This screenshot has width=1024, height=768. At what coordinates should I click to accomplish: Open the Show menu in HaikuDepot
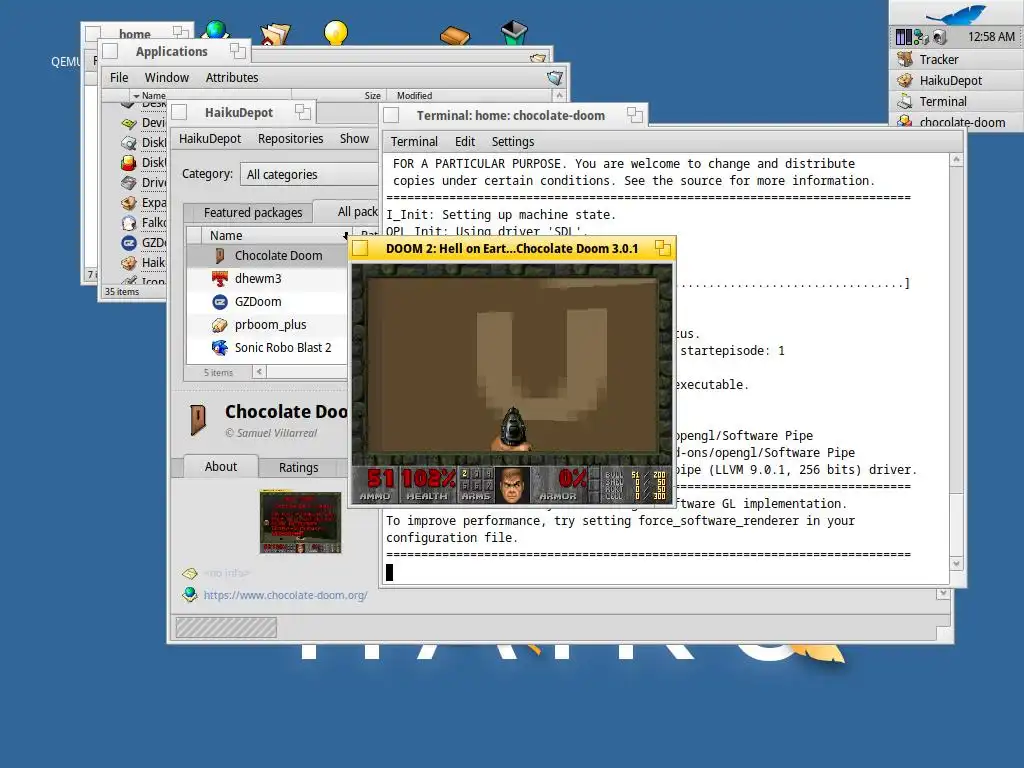(x=354, y=138)
